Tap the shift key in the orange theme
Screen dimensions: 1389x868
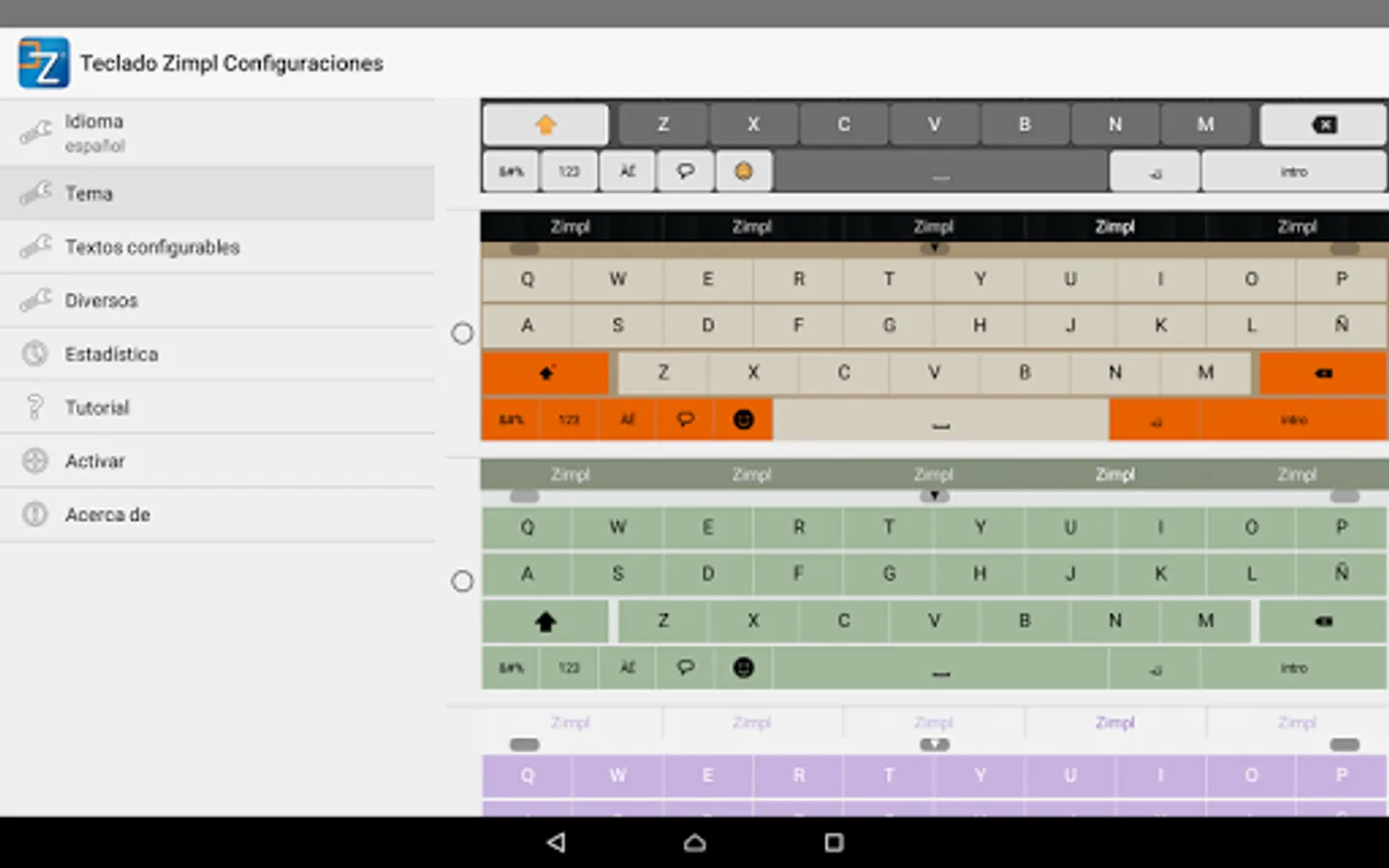[x=546, y=372]
